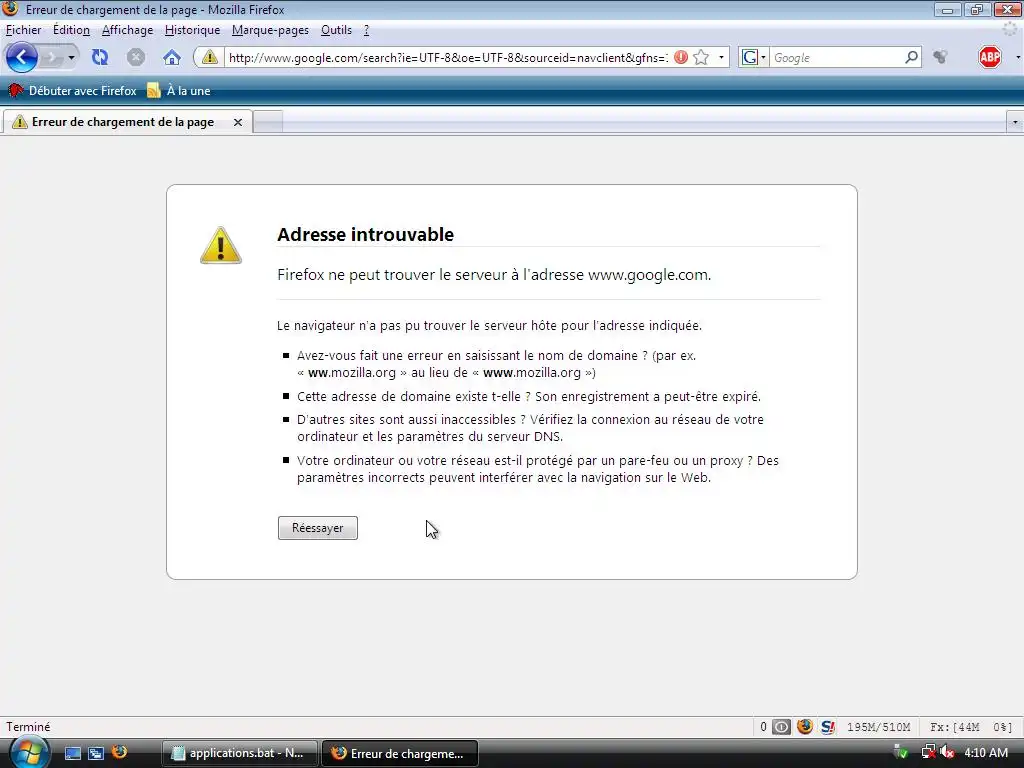Open the Historique menu
The width and height of the screenshot is (1024, 768).
point(192,30)
